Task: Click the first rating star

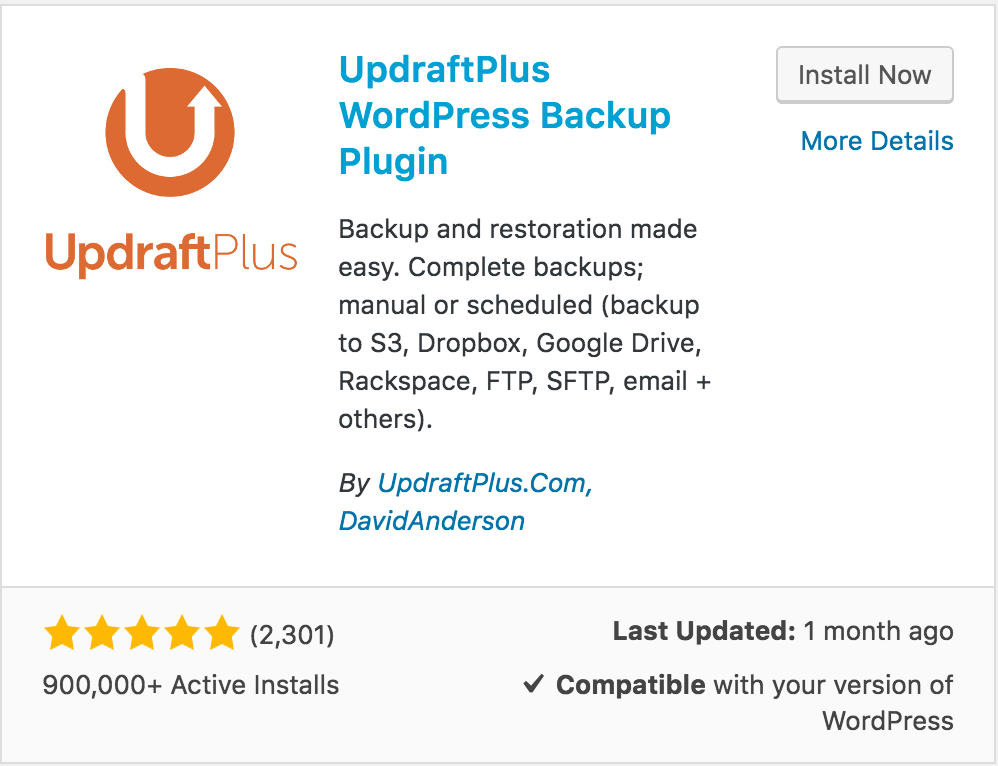Action: pos(63,633)
